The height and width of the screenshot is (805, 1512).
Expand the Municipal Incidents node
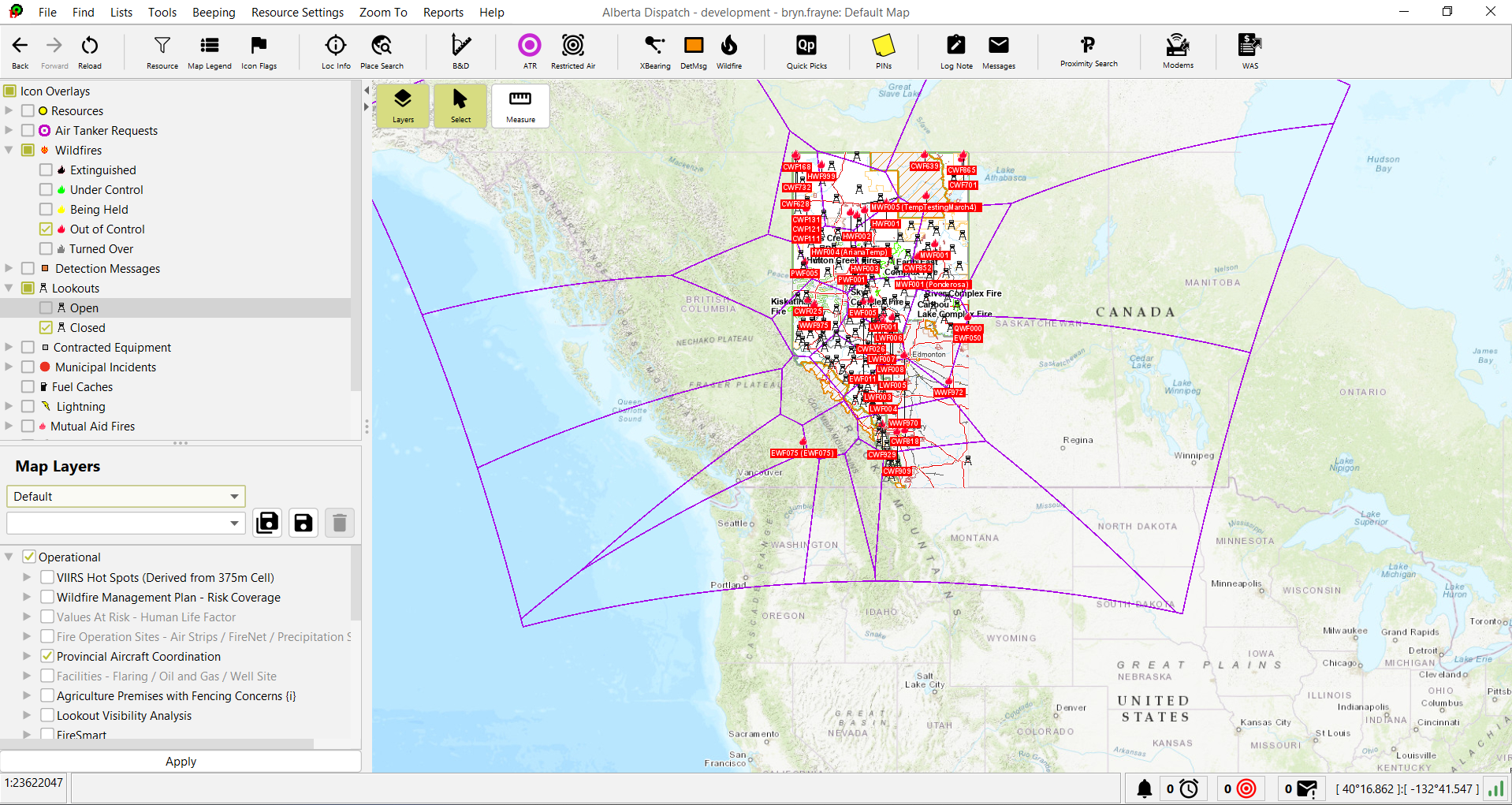point(9,367)
